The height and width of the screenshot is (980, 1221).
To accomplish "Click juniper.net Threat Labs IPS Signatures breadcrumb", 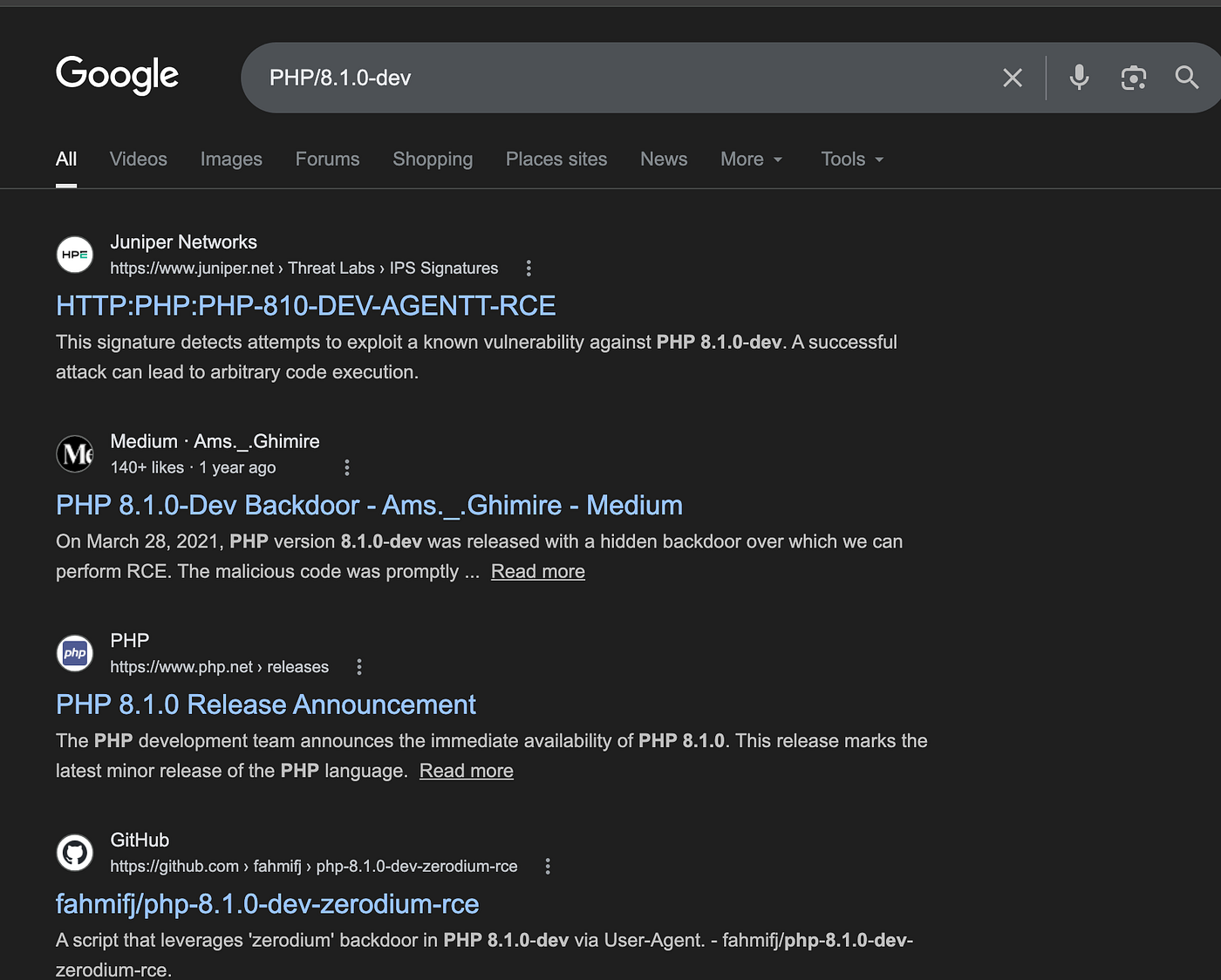I will pos(304,269).
